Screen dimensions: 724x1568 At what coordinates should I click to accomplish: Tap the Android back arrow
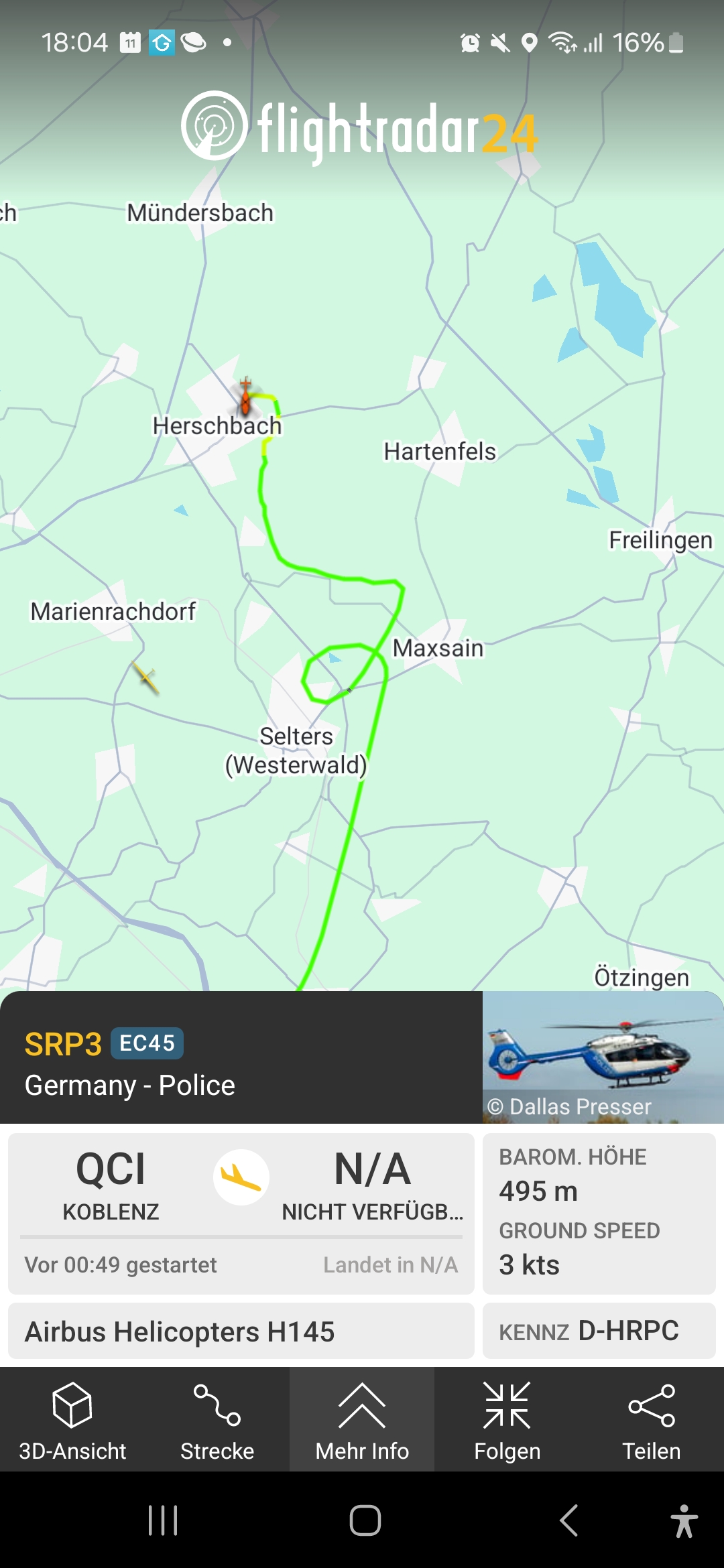pyautogui.click(x=568, y=1520)
